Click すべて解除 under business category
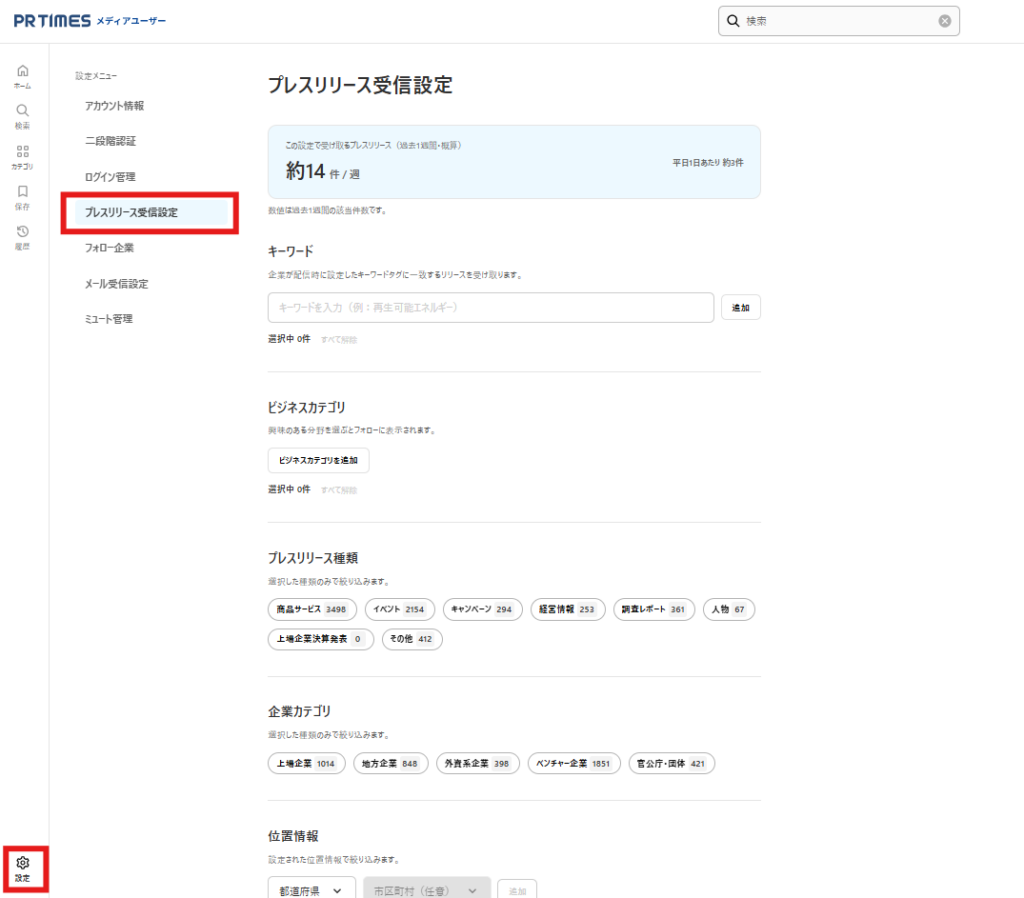Viewport: 1024px width, 898px height. tap(339, 490)
